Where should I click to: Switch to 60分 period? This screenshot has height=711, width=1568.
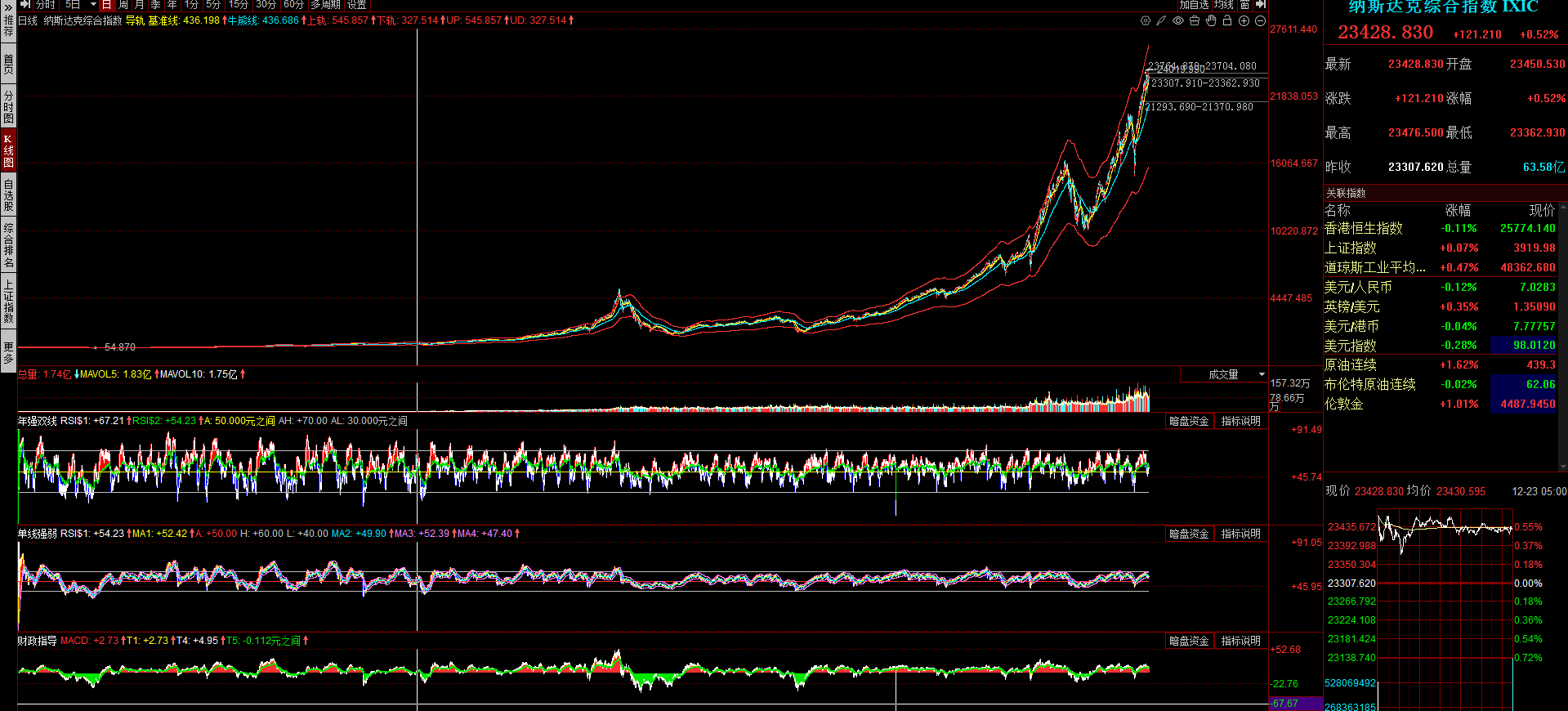pyautogui.click(x=294, y=5)
